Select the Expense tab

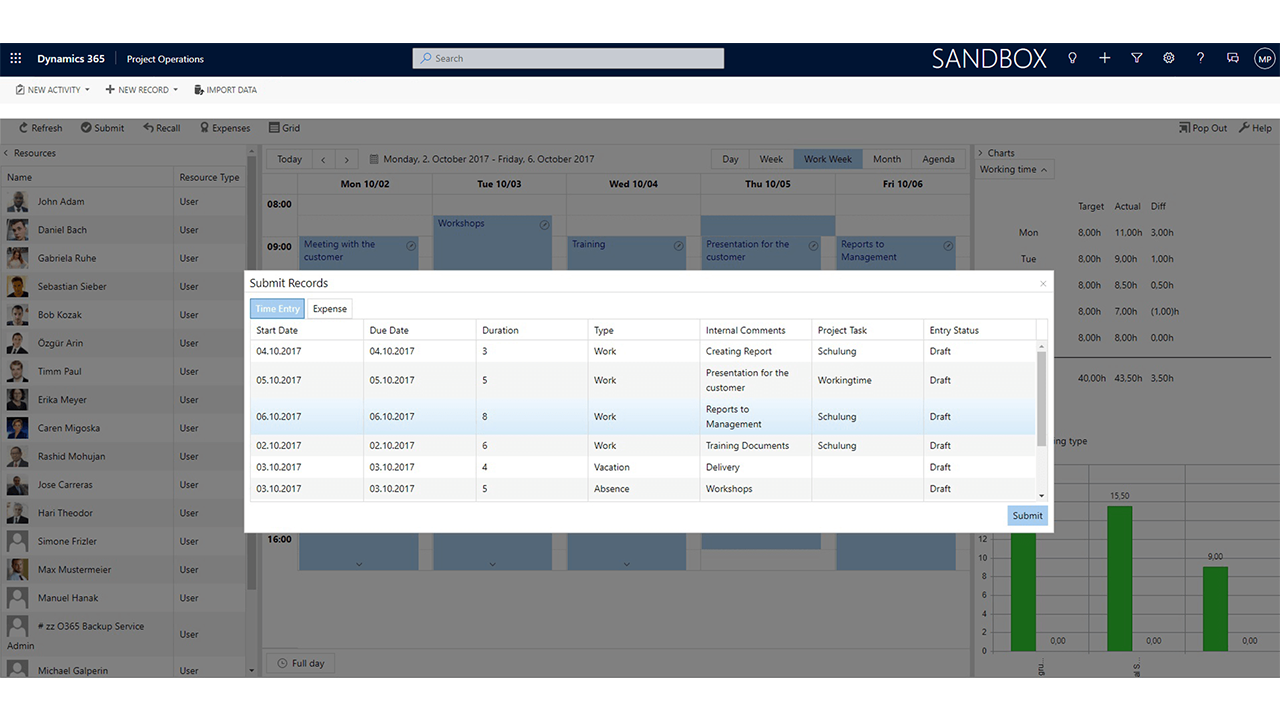pos(330,309)
